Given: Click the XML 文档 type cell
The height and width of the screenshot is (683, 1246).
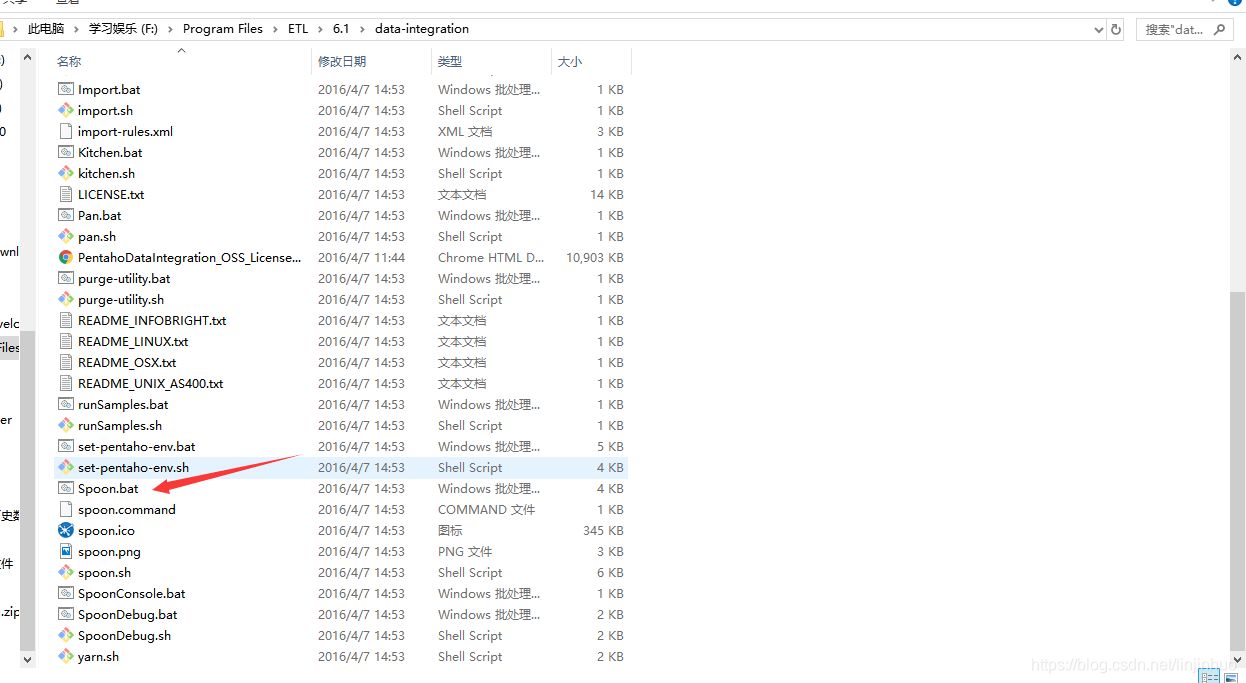Looking at the screenshot, I should [x=465, y=131].
